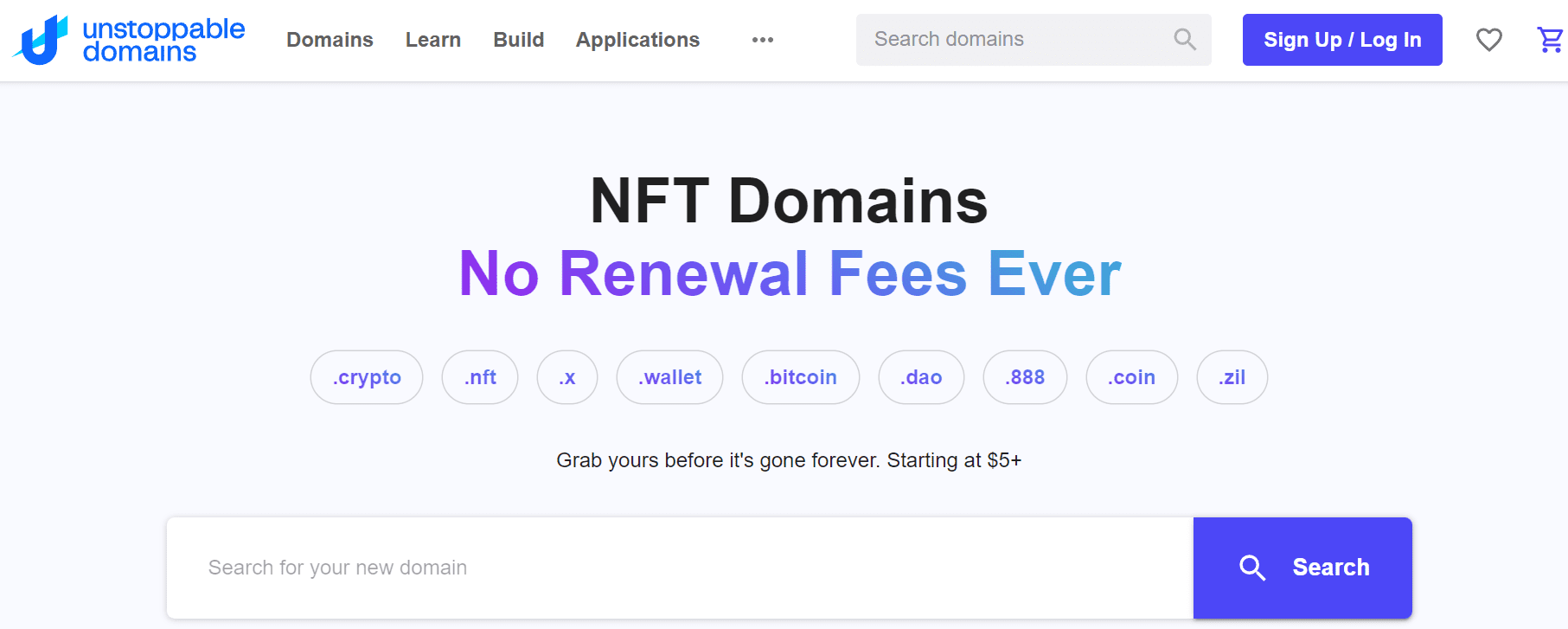Click the Sign Up / Log In button
The width and height of the screenshot is (1568, 629).
(1341, 39)
